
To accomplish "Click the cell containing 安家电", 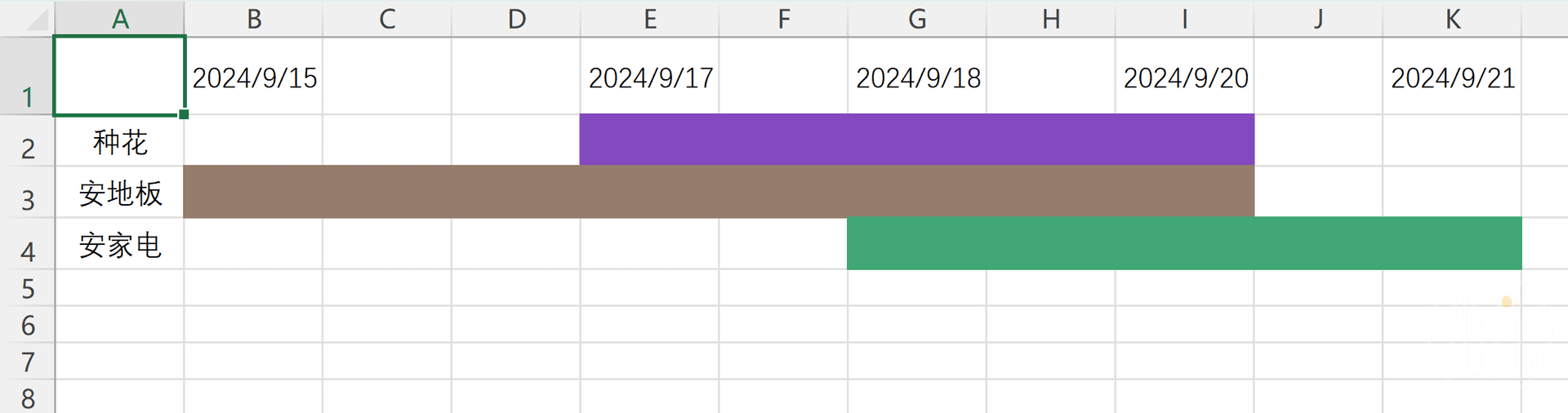I will coord(120,244).
